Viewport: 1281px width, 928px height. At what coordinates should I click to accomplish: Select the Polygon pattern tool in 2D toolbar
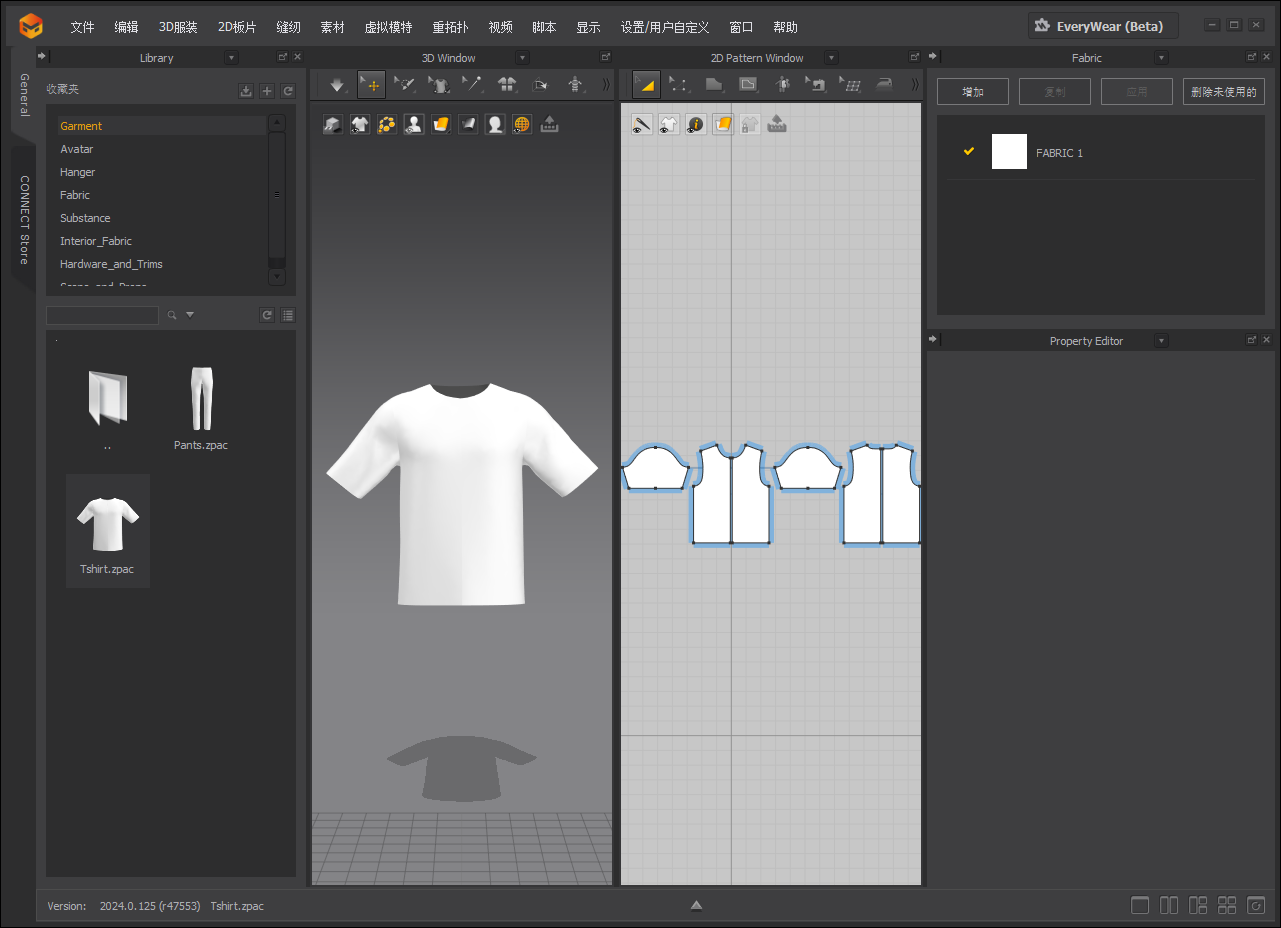point(714,85)
